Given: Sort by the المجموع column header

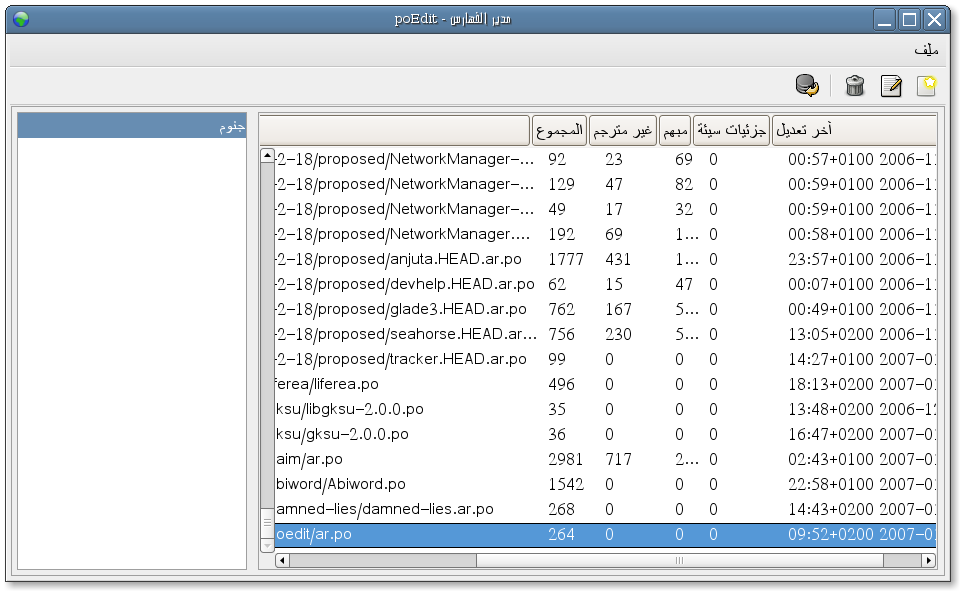Looking at the screenshot, I should tap(559, 131).
